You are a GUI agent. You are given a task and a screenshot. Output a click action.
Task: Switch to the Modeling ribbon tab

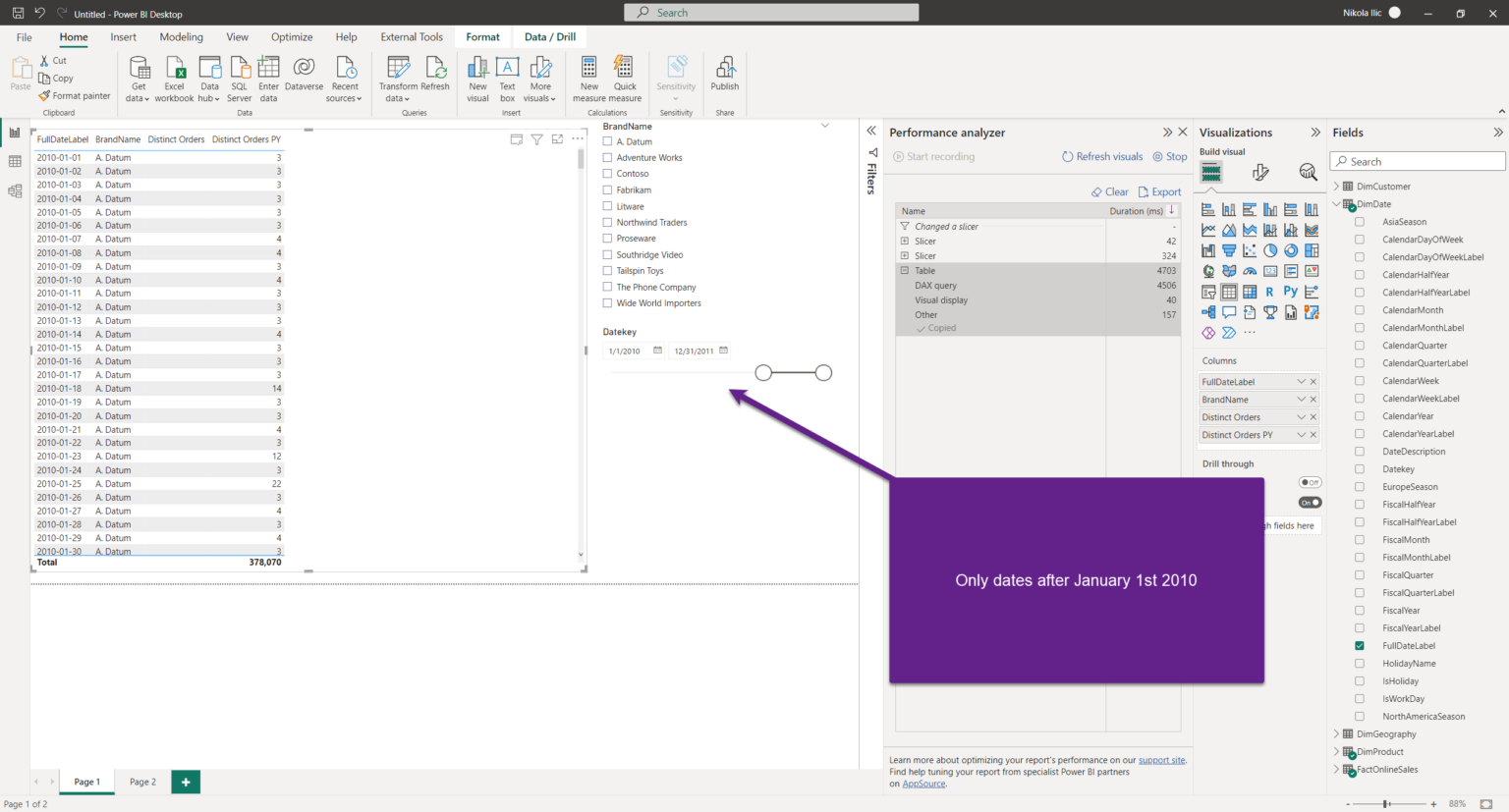point(181,36)
